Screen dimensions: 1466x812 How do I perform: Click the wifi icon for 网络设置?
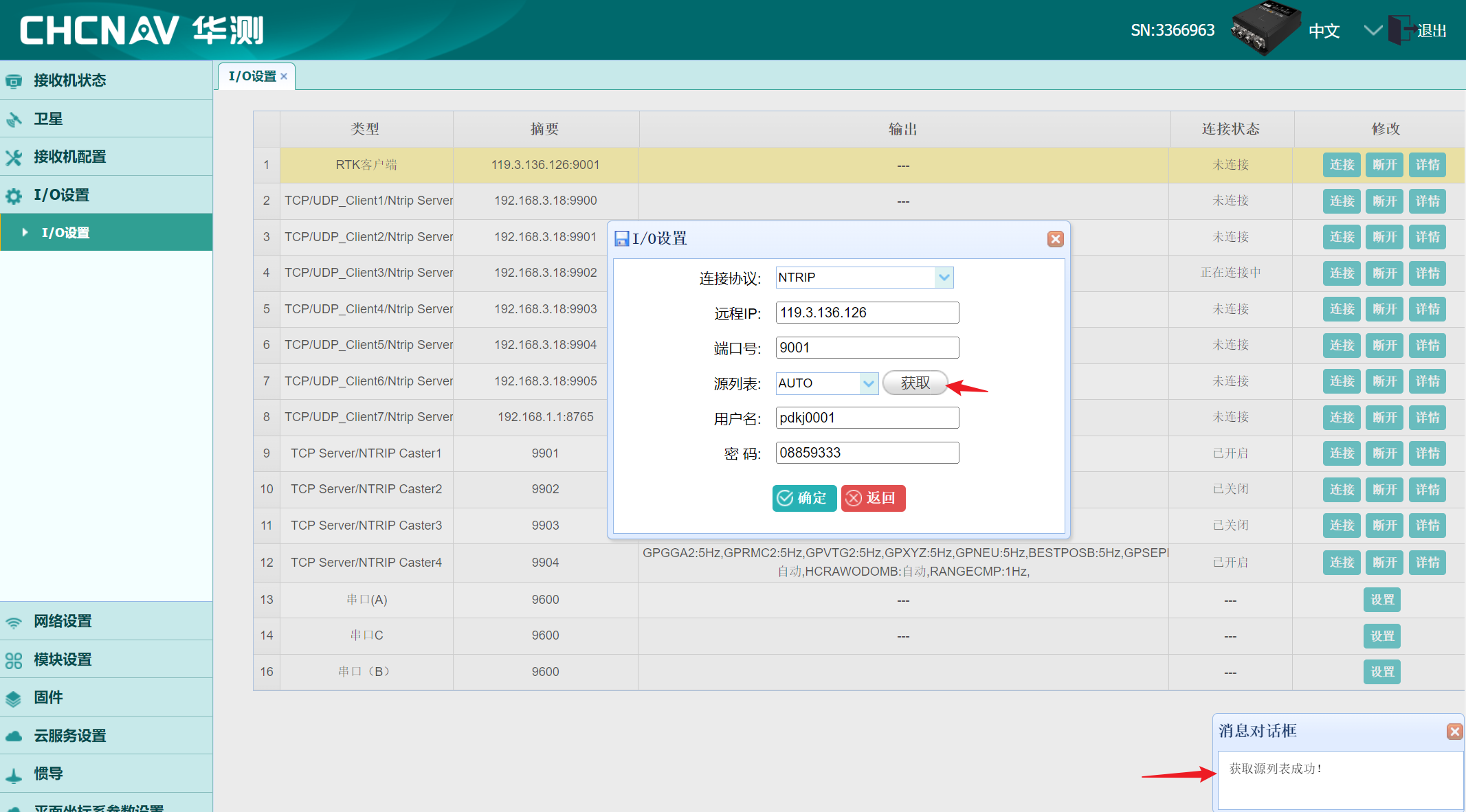(14, 622)
